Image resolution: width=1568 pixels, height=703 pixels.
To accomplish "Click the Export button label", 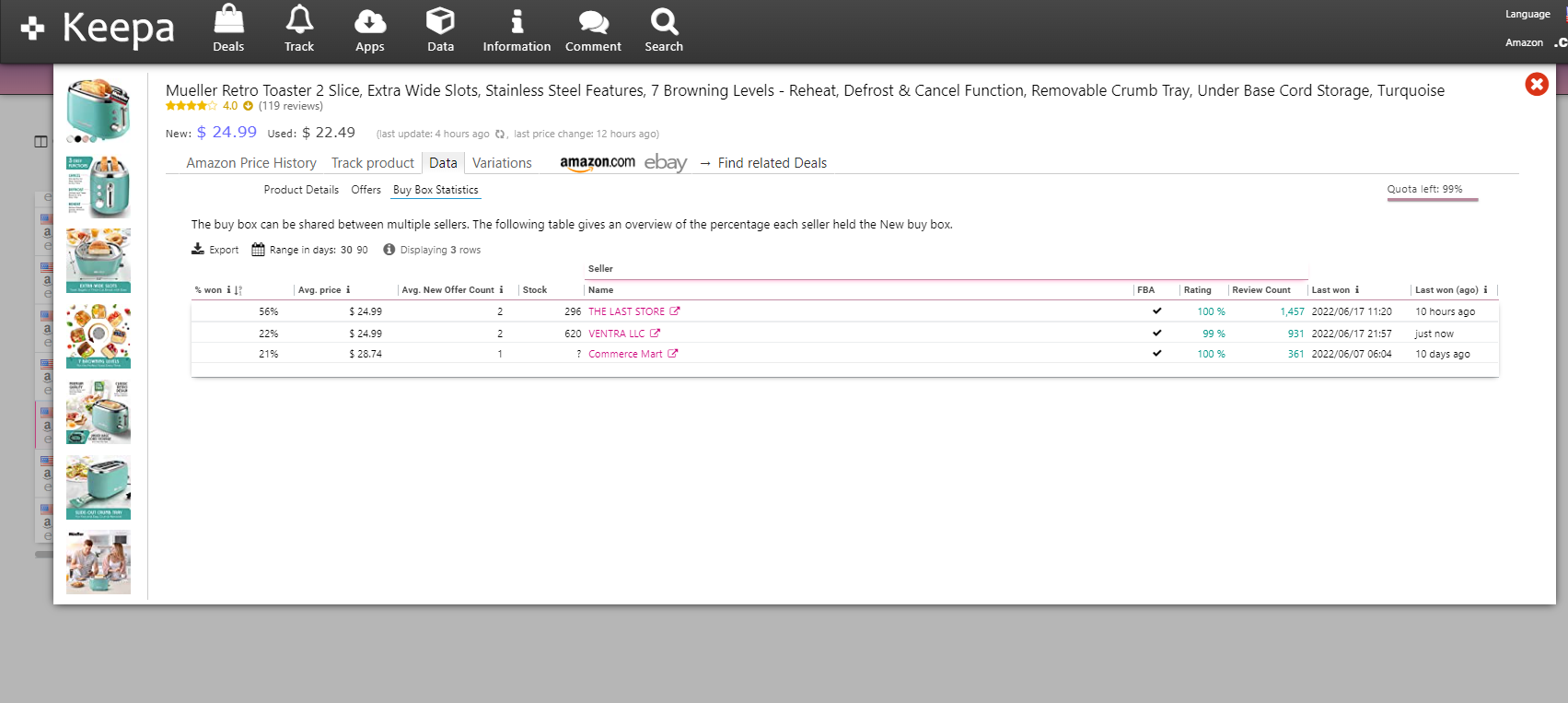I will click(x=224, y=250).
